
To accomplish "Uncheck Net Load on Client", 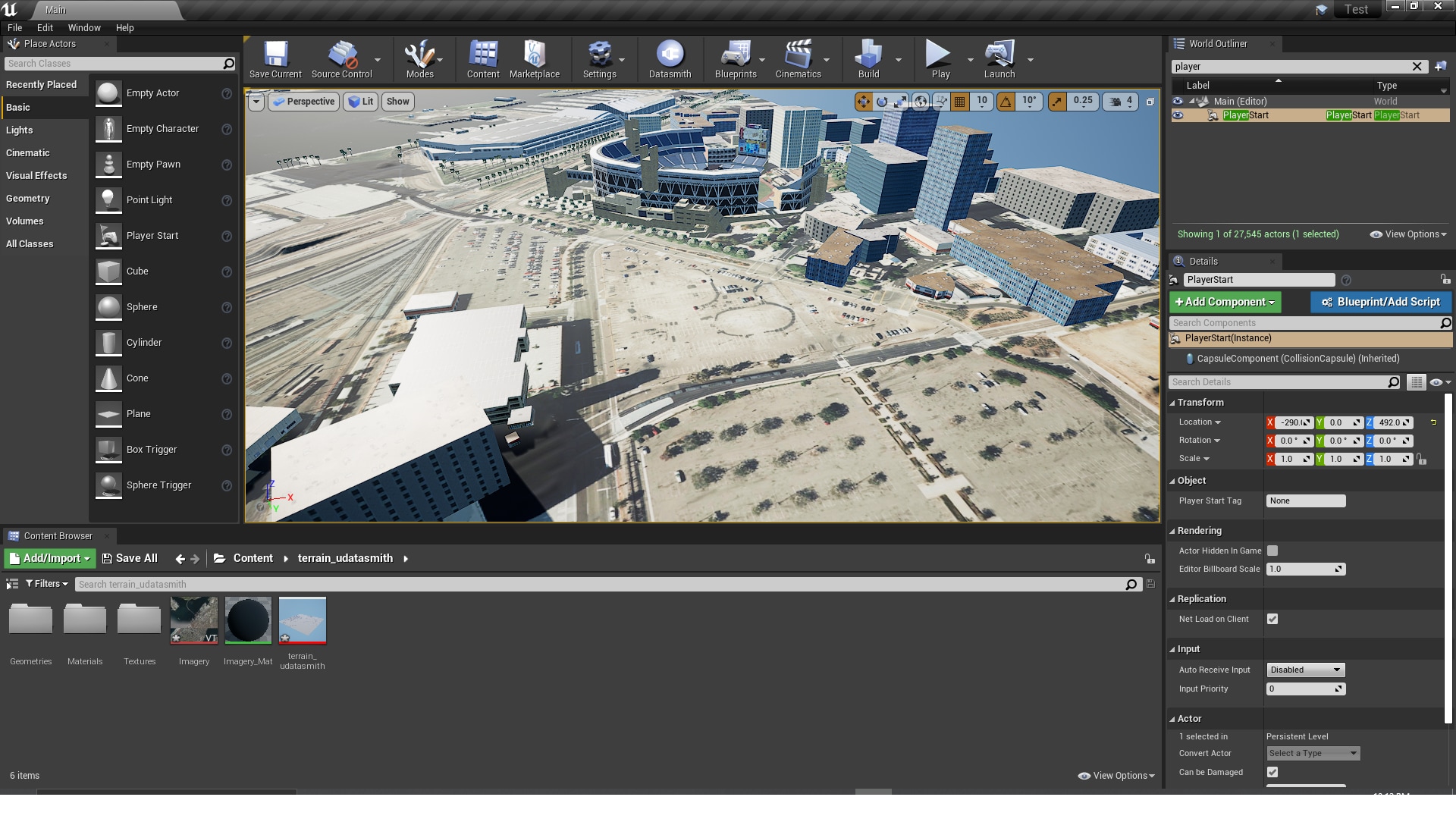I will click(1272, 620).
